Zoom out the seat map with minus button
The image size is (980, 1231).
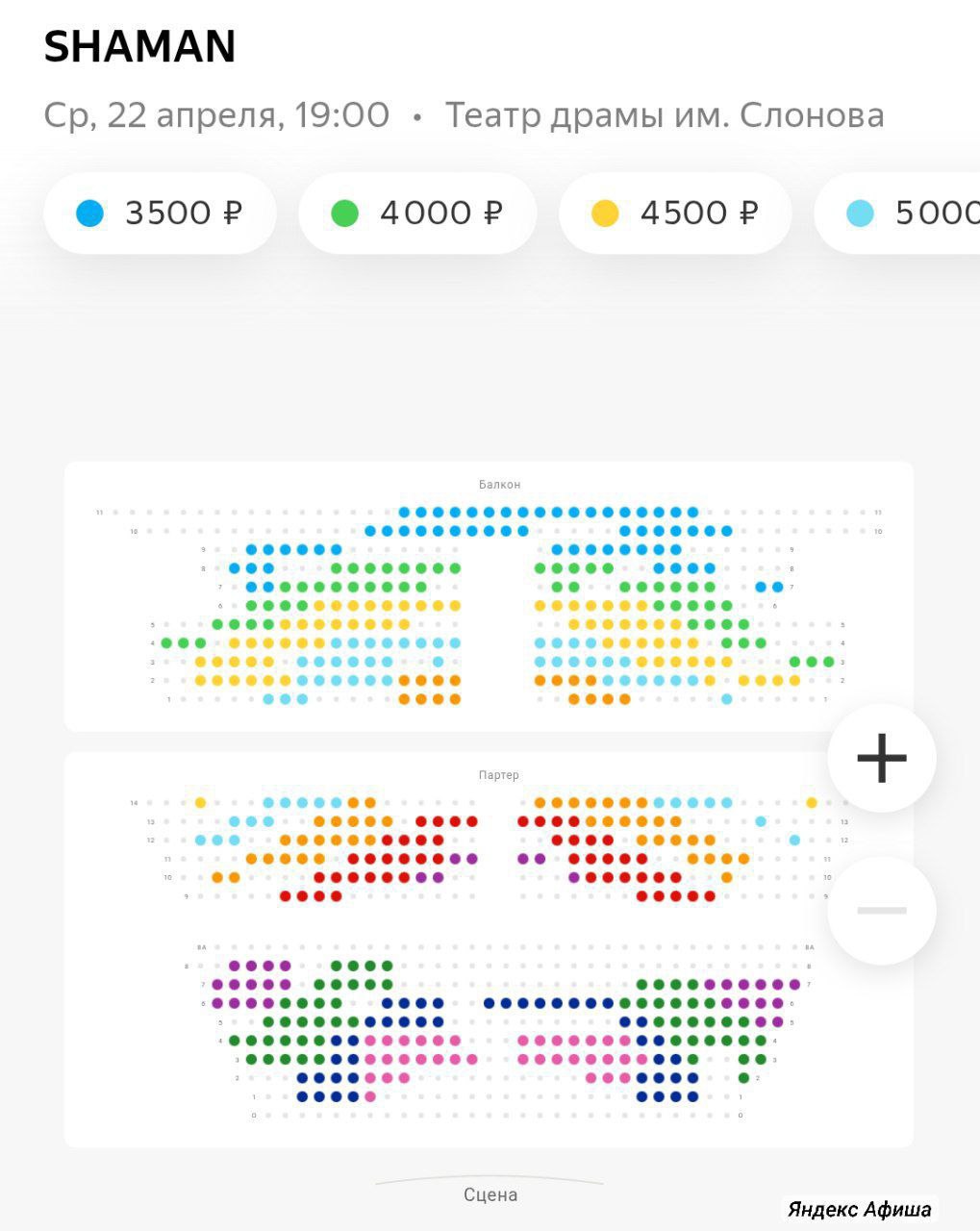pyautogui.click(x=881, y=910)
